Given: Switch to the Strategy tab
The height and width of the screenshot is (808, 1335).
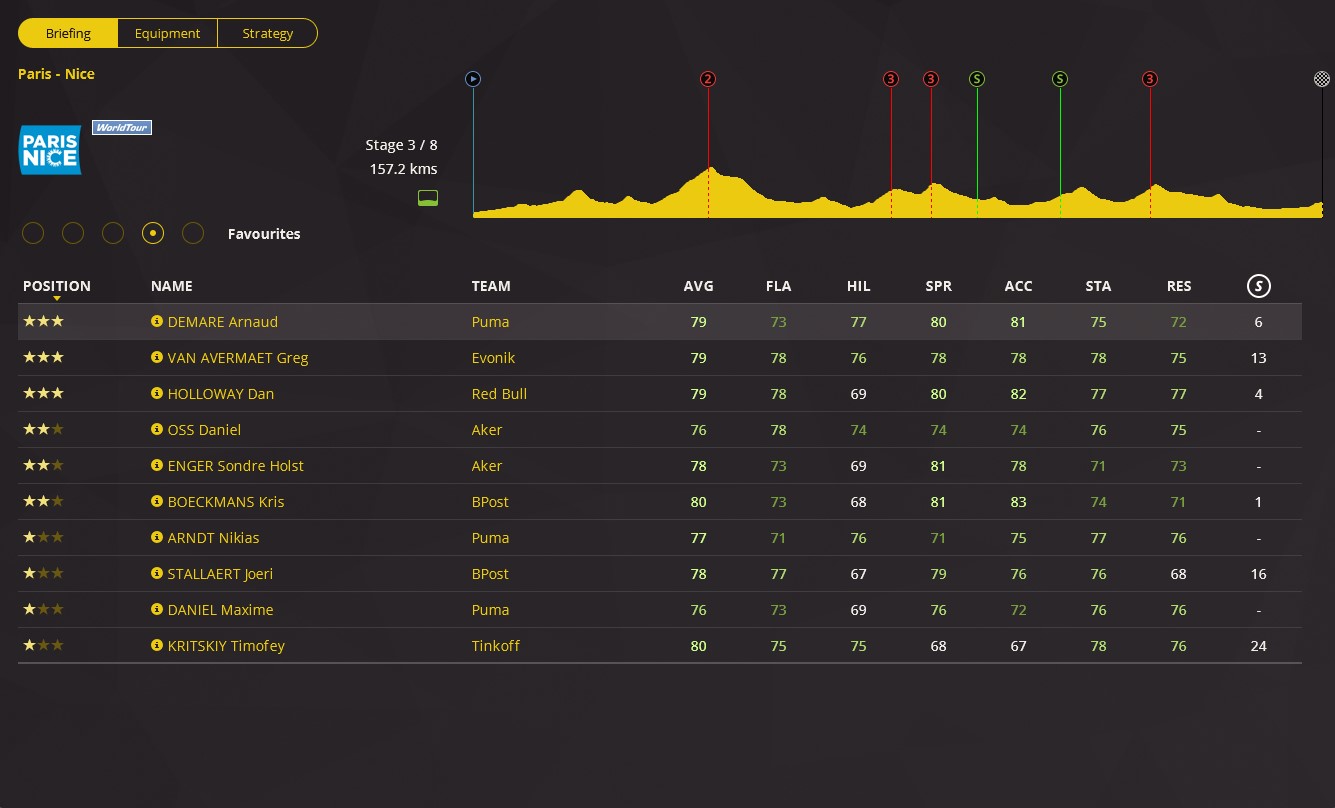Looking at the screenshot, I should [268, 33].
